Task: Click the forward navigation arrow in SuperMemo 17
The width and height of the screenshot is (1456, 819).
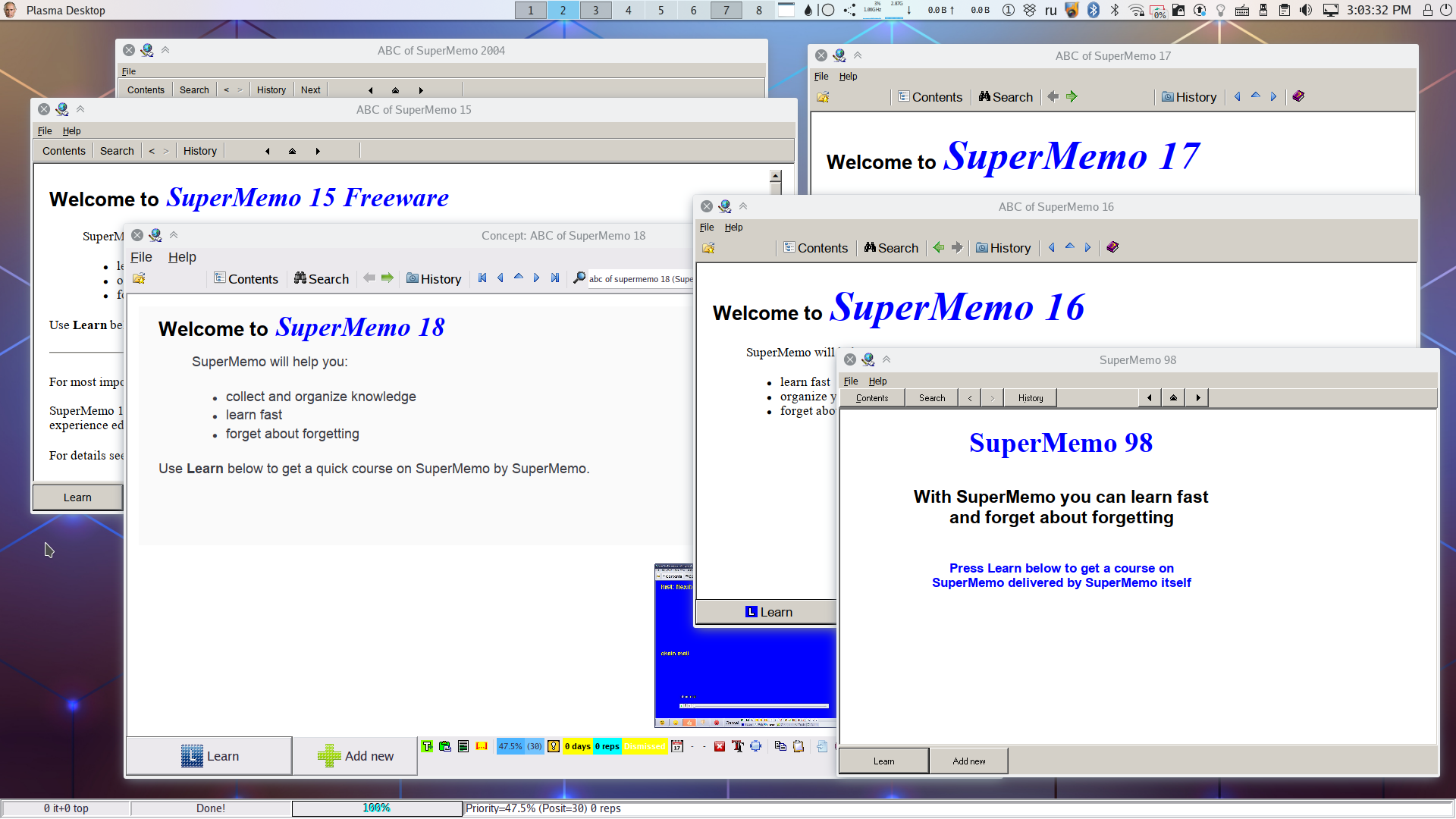Action: click(x=1071, y=97)
